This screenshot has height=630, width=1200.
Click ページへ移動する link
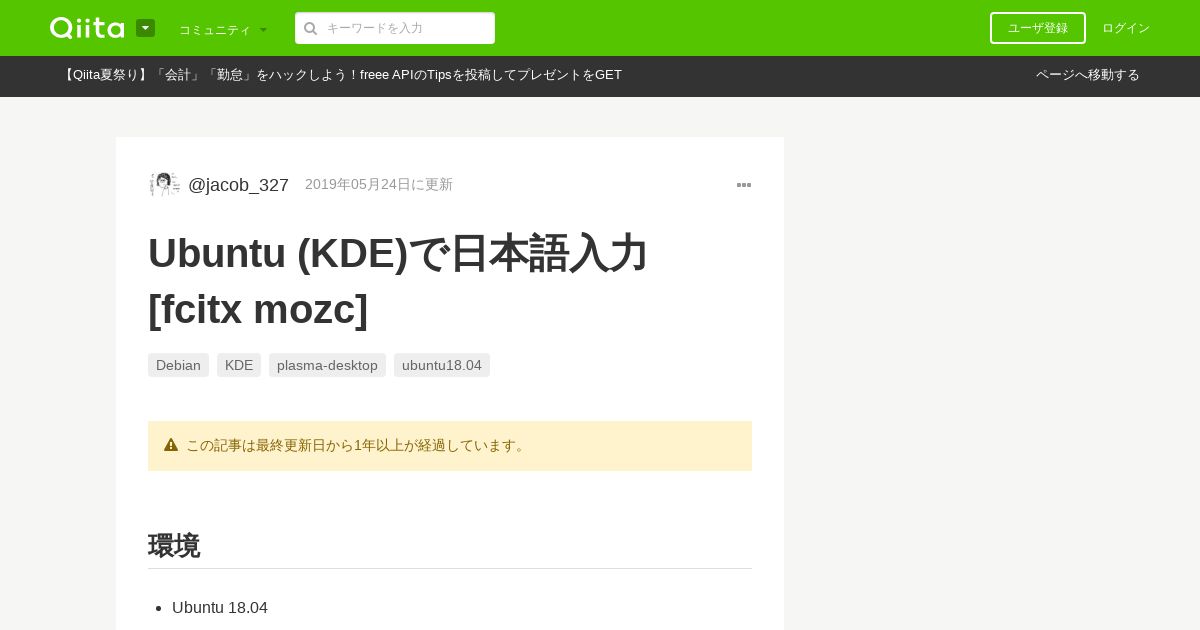pyautogui.click(x=1088, y=75)
